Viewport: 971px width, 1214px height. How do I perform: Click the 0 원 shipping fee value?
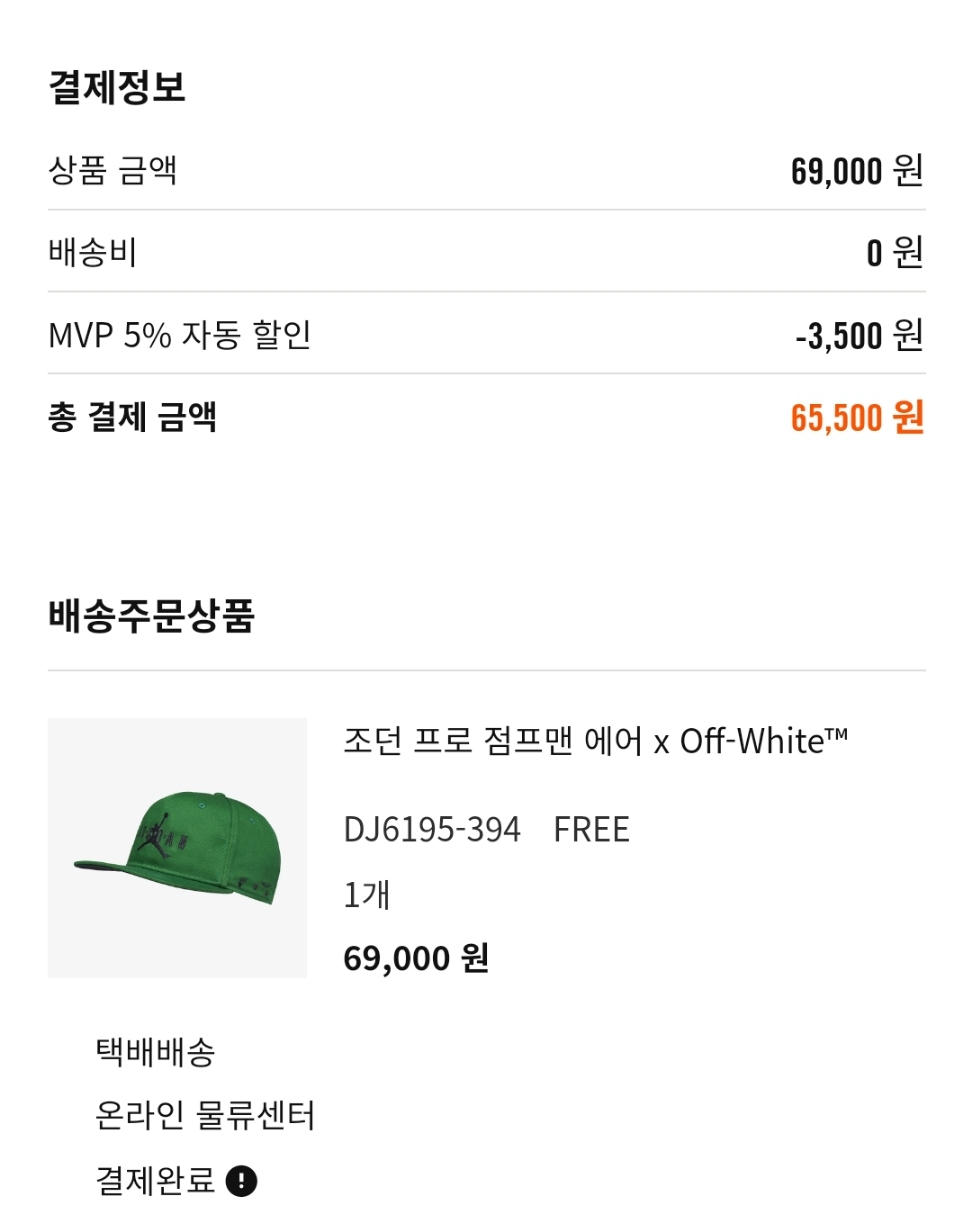point(894,253)
